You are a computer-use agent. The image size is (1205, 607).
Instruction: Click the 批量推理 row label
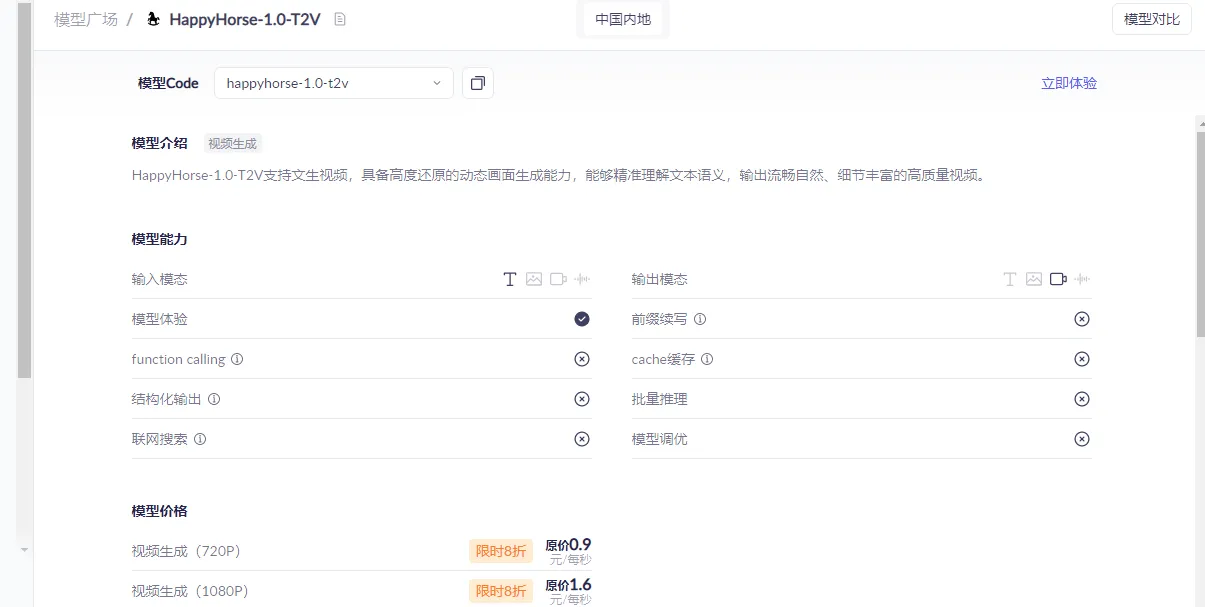[659, 399]
